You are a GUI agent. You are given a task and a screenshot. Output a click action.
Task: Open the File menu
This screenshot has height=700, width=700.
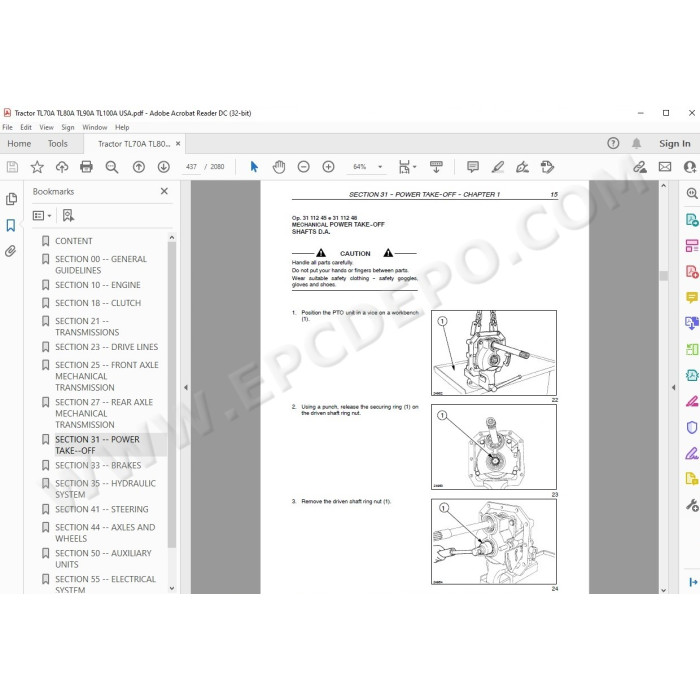8,127
